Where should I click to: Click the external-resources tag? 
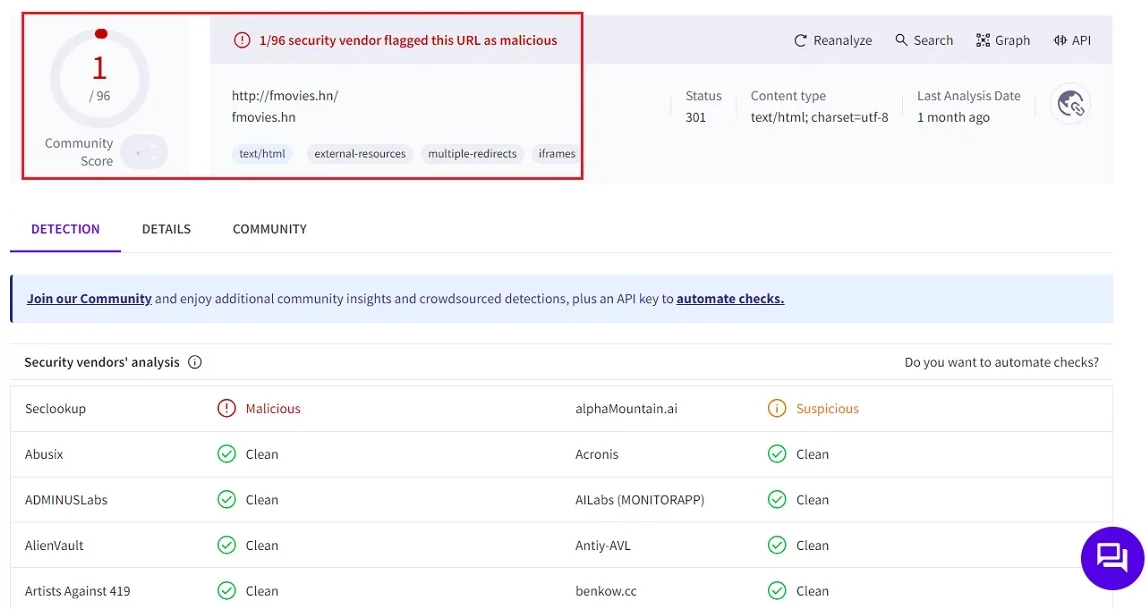[x=360, y=154]
